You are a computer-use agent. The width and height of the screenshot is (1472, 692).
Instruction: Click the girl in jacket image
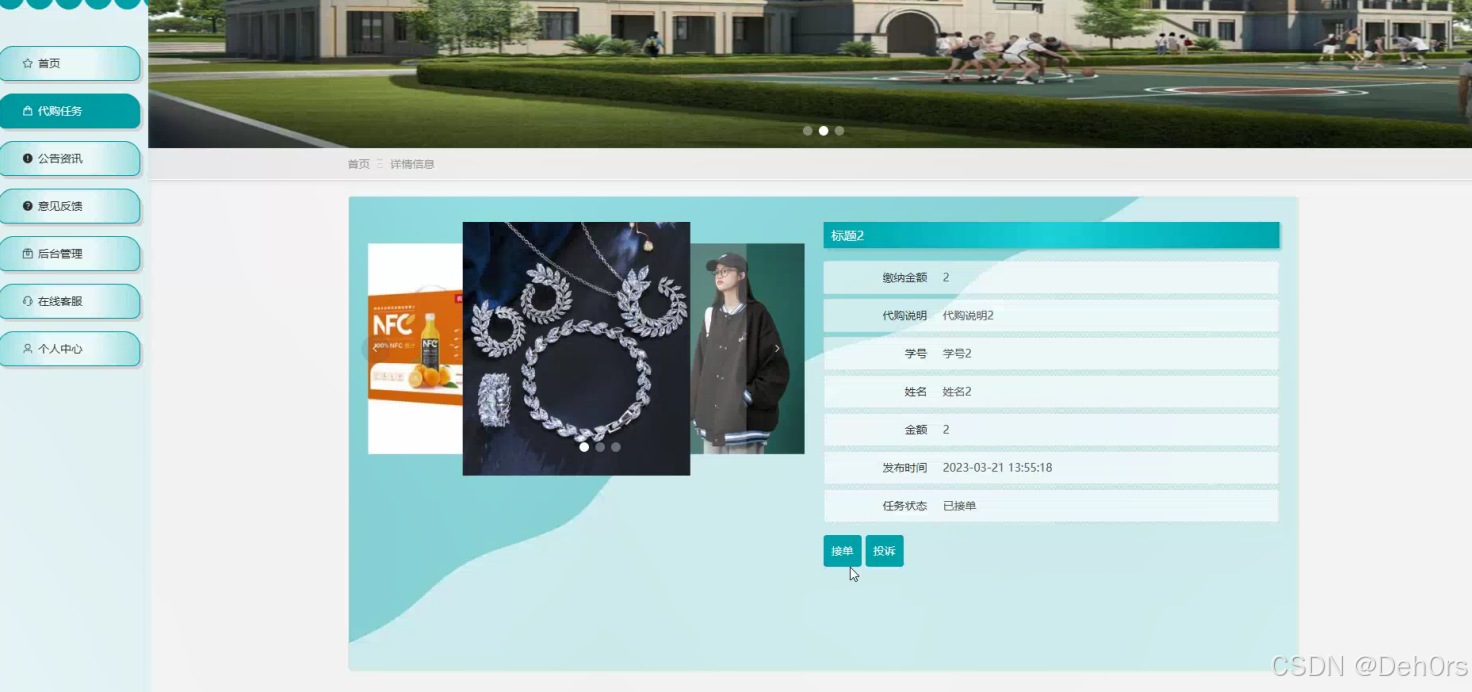point(747,348)
